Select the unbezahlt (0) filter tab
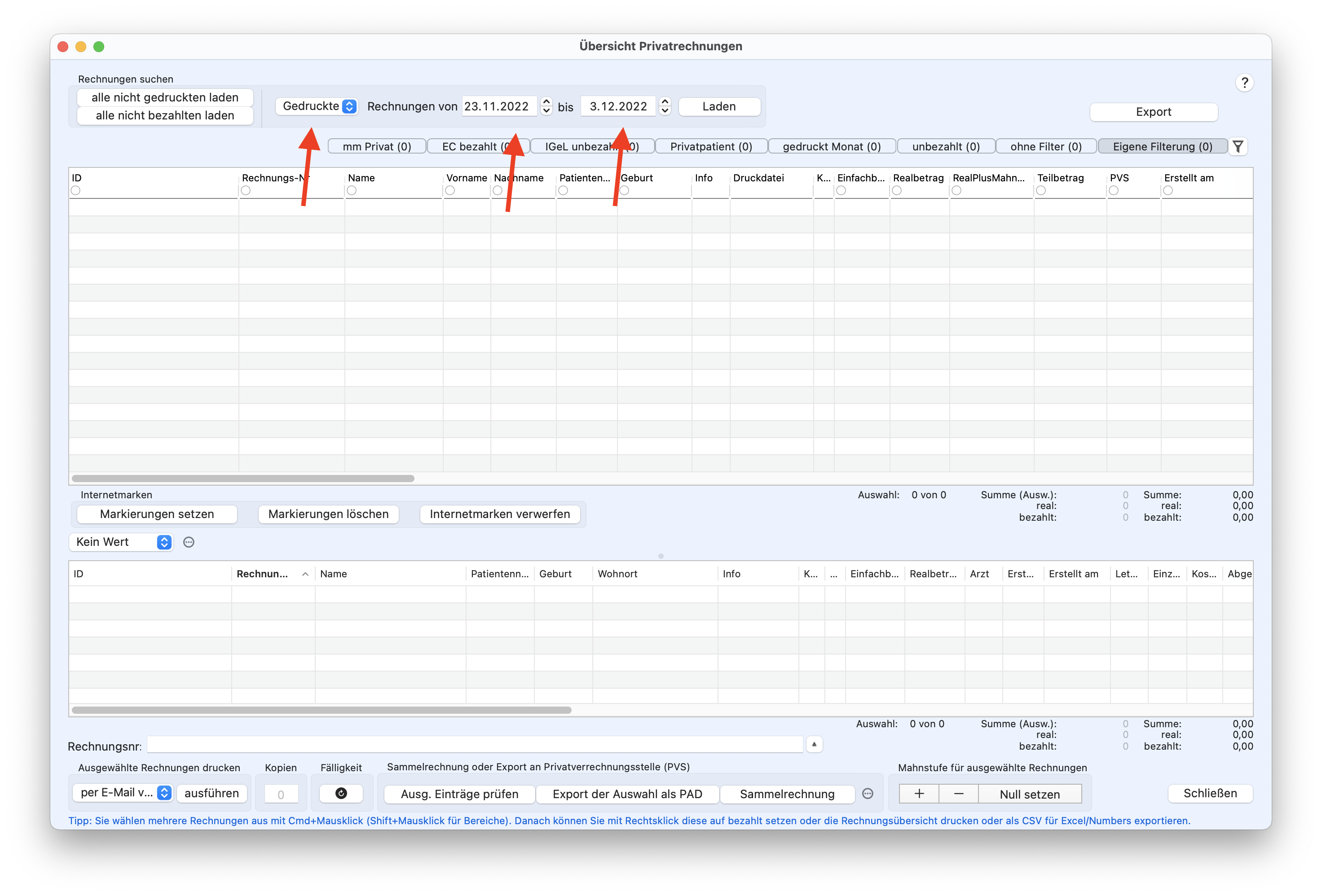 tap(946, 147)
